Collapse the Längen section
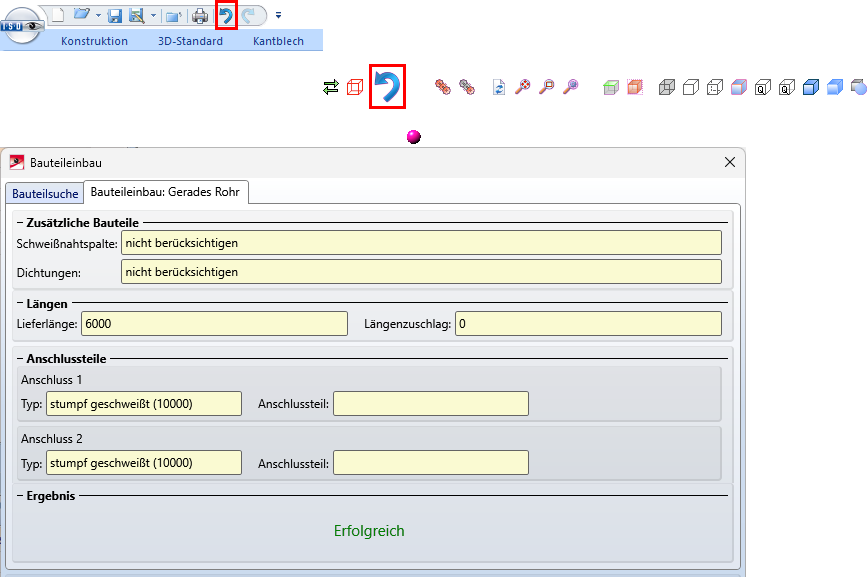The width and height of the screenshot is (867, 577). tap(20, 303)
